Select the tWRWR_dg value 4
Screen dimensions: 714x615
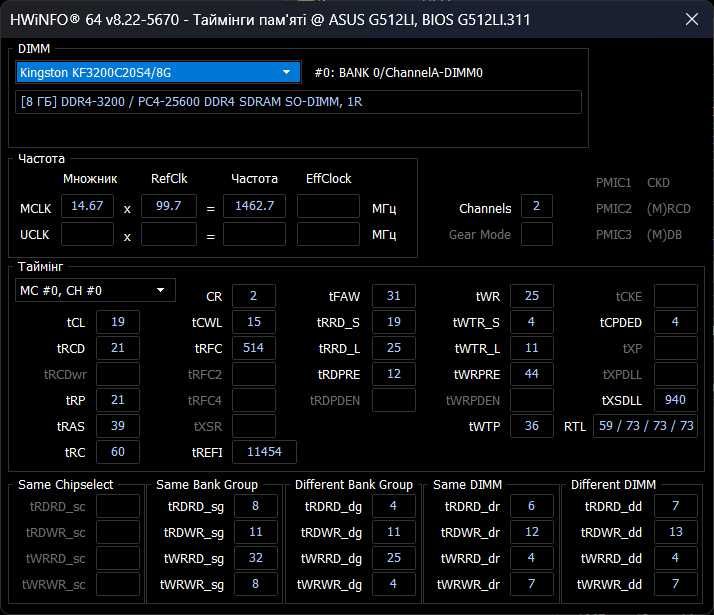point(394,584)
